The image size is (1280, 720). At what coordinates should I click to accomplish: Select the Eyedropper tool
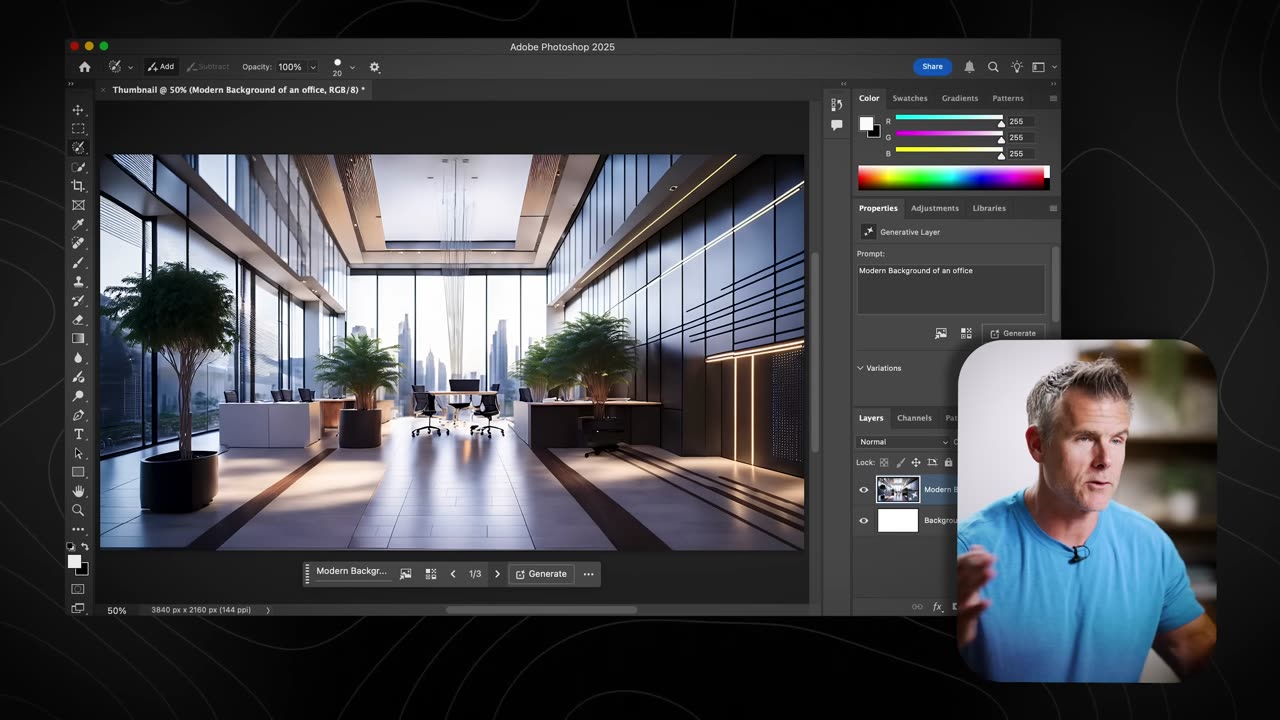[78, 224]
